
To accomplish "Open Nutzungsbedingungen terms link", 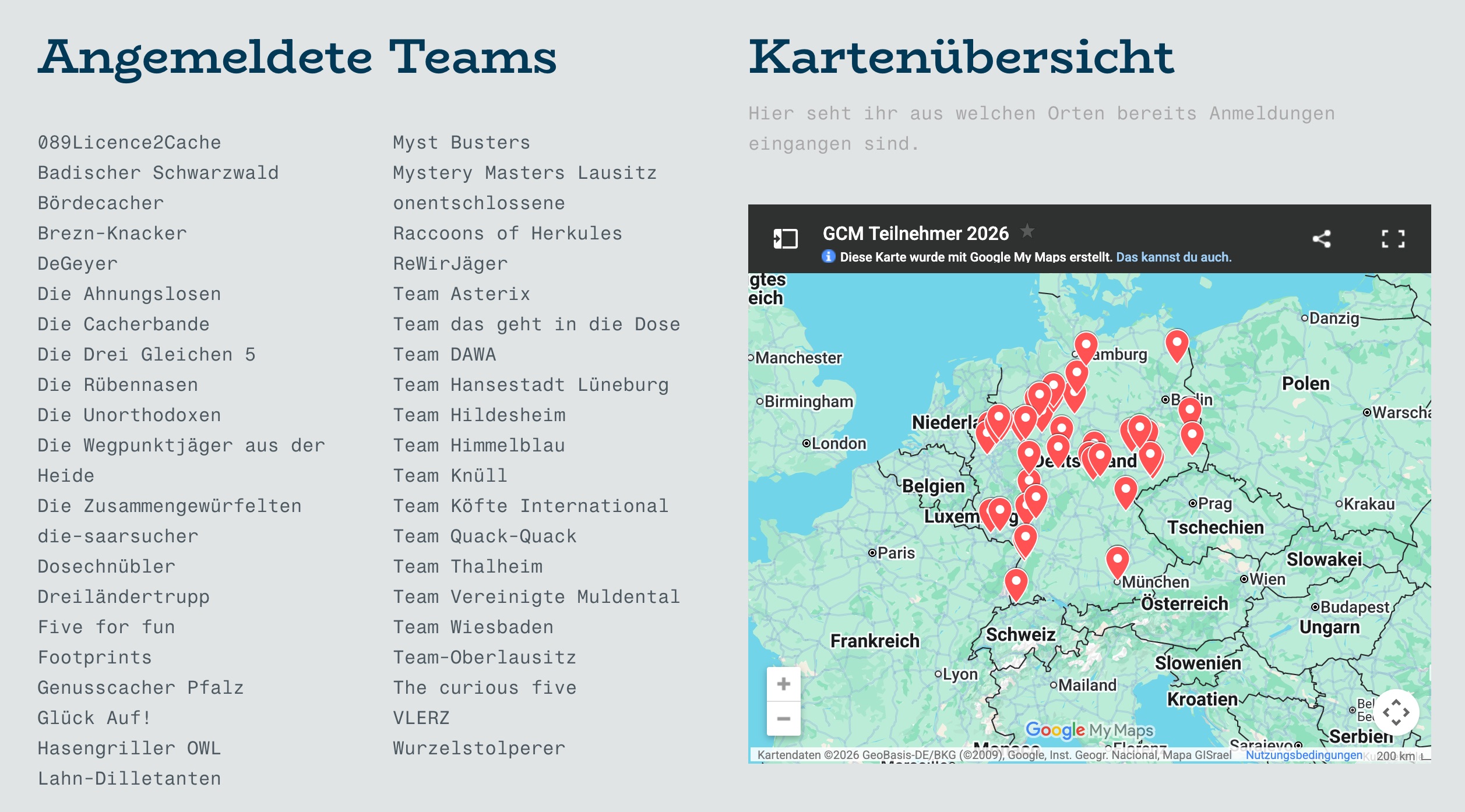I will (x=1304, y=755).
